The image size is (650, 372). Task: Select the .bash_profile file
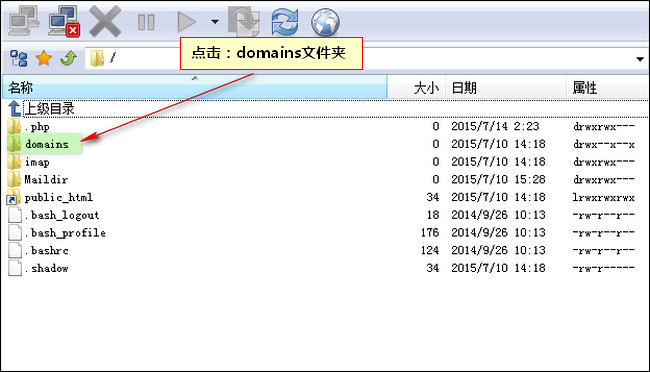[x=65, y=233]
